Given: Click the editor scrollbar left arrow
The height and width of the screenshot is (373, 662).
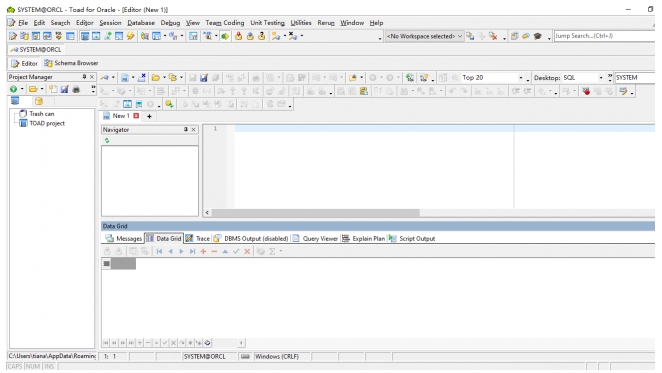Looking at the screenshot, I should (x=207, y=213).
